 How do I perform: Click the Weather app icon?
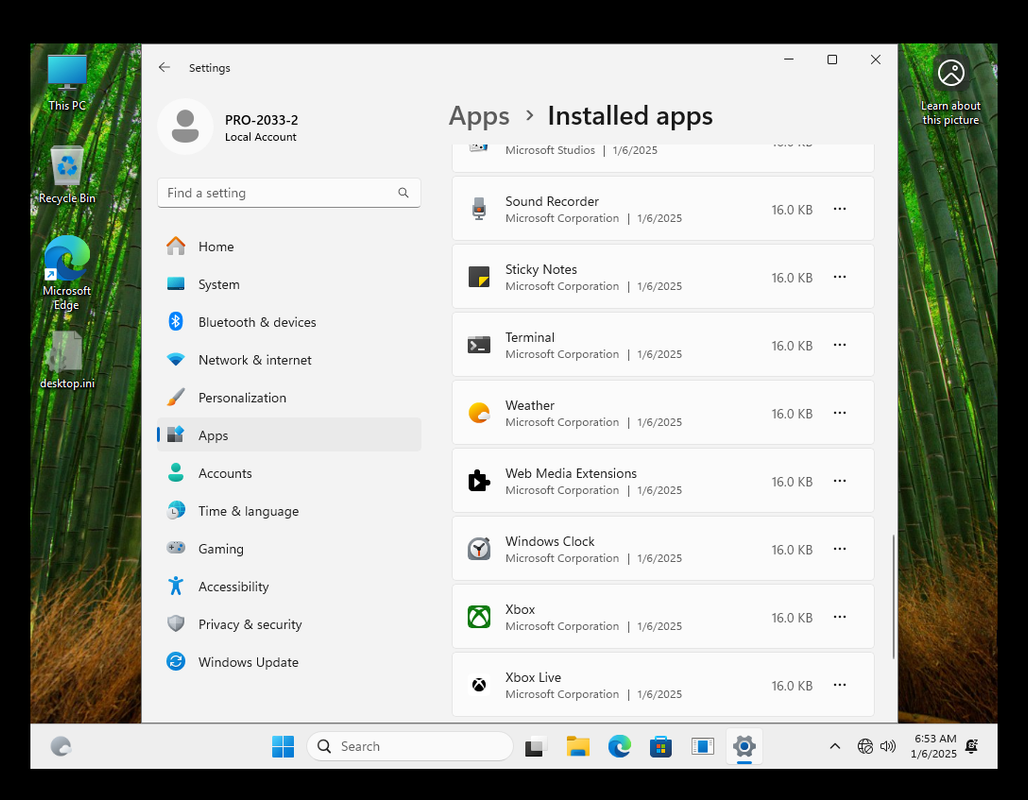479,413
